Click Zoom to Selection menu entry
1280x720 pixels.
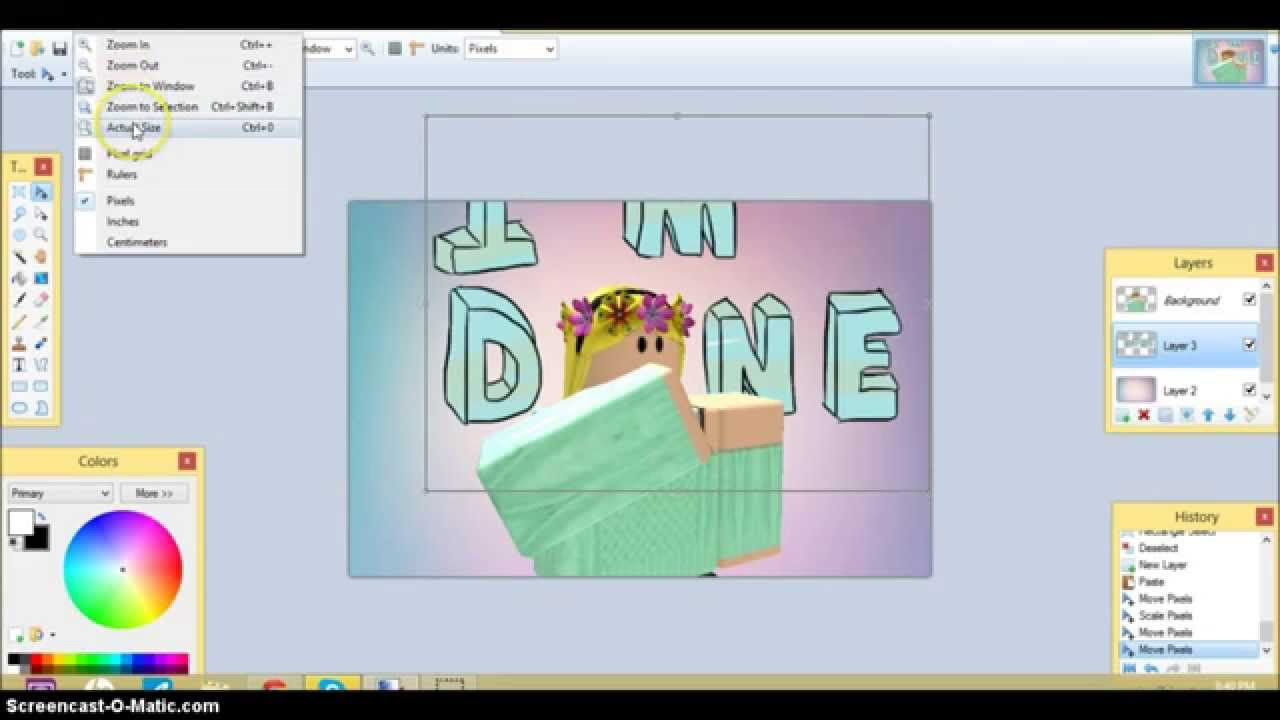click(x=188, y=107)
